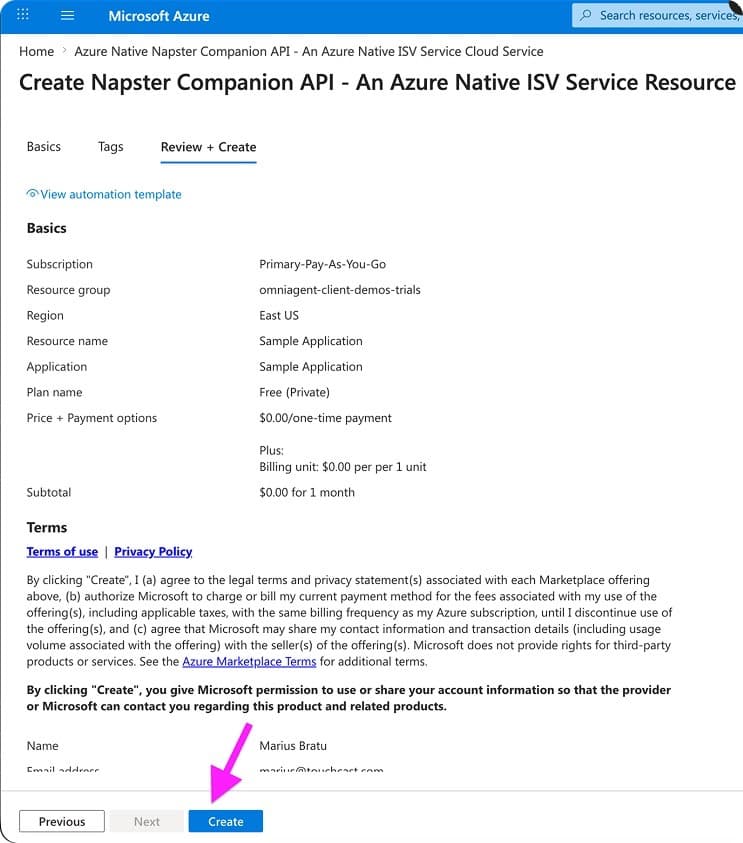743x843 pixels.
Task: Click the disabled Next button
Action: pos(147,821)
